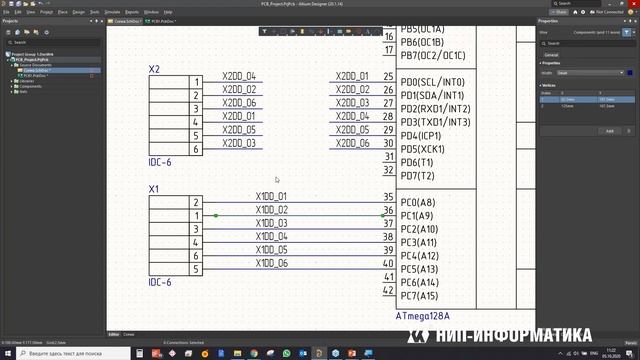
Task: Open the Windows Start menu
Action: 8,353
